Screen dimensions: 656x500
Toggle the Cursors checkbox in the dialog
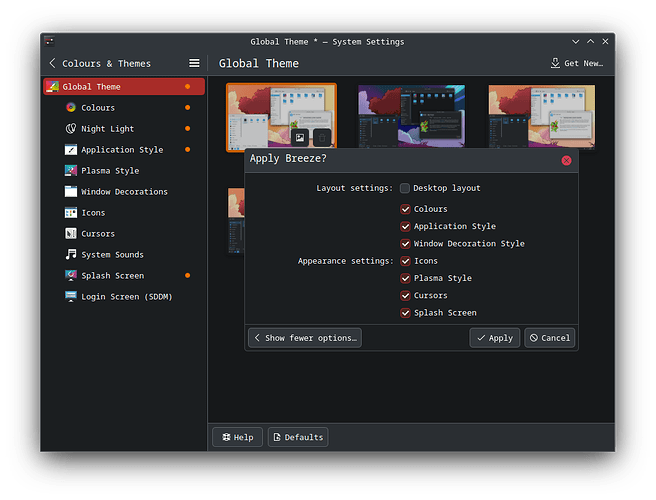point(405,296)
